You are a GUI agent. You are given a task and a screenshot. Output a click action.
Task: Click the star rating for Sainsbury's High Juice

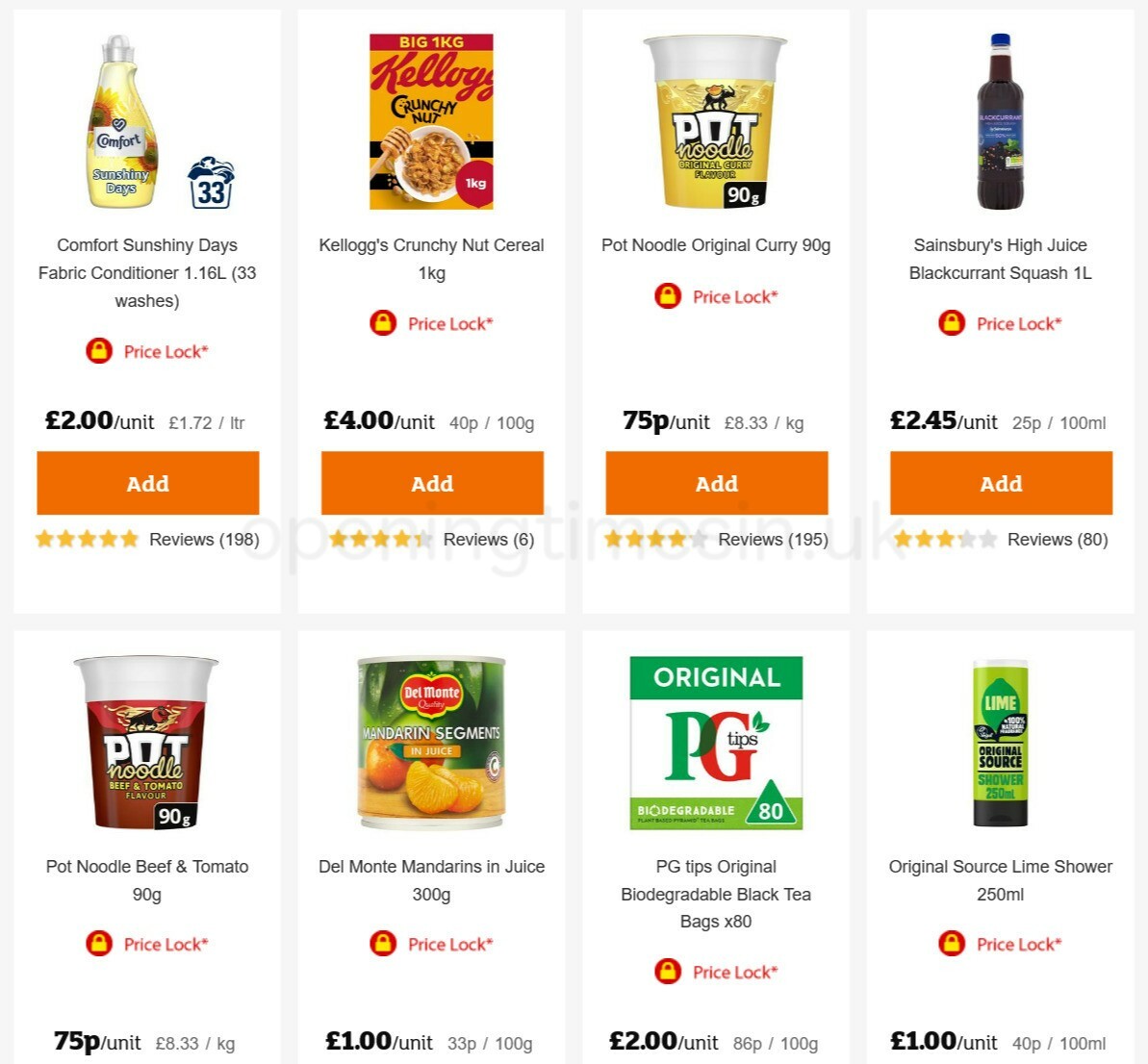click(x=945, y=539)
